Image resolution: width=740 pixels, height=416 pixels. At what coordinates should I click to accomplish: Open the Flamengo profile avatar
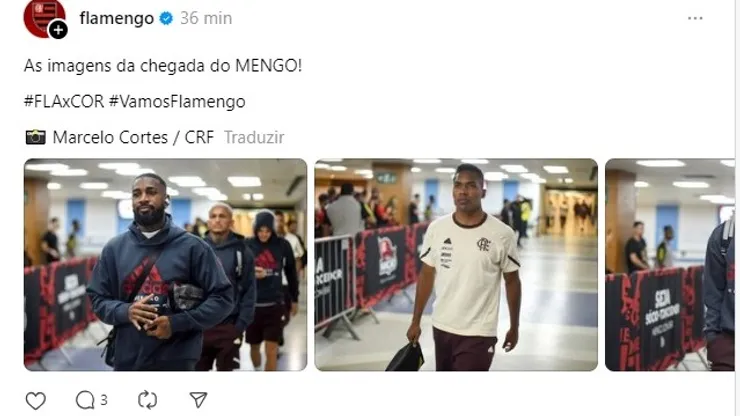[x=42, y=17]
